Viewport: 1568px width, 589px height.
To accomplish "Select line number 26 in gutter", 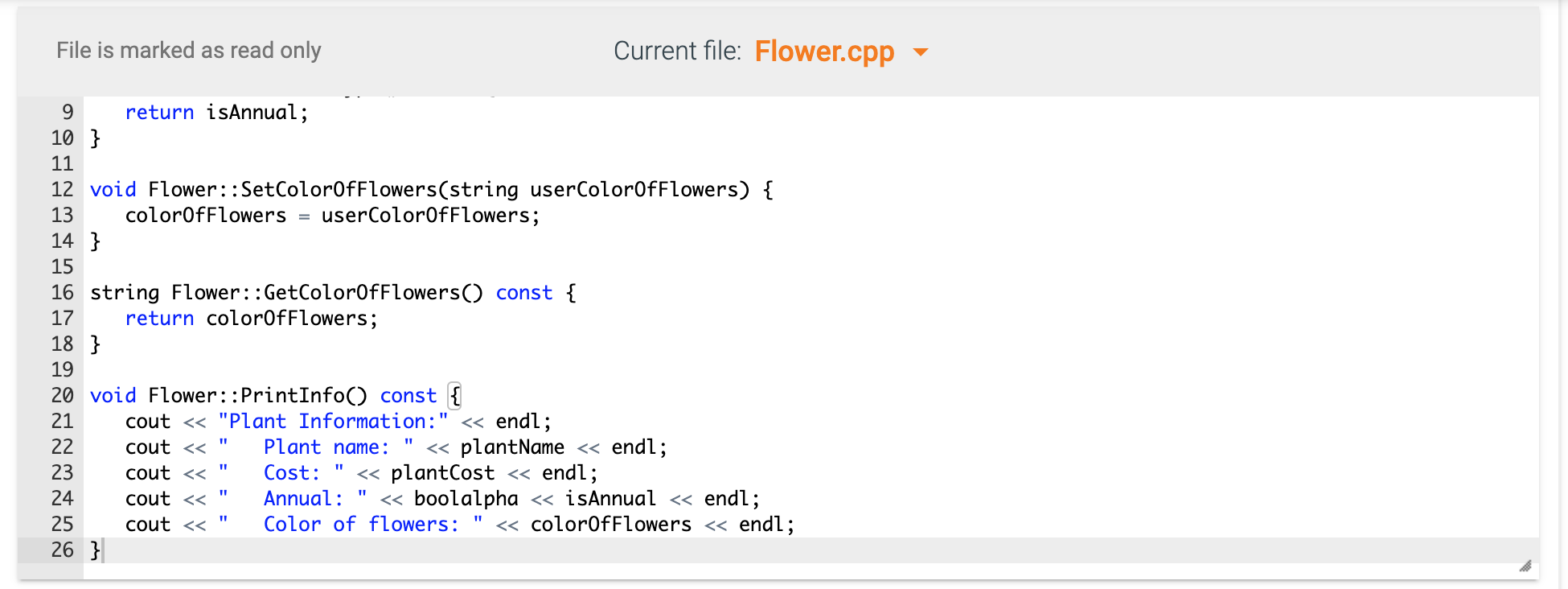I will [62, 550].
